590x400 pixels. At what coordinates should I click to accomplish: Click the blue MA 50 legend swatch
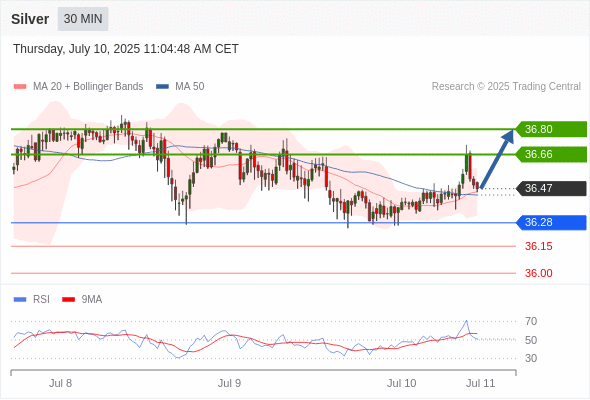click(x=162, y=87)
